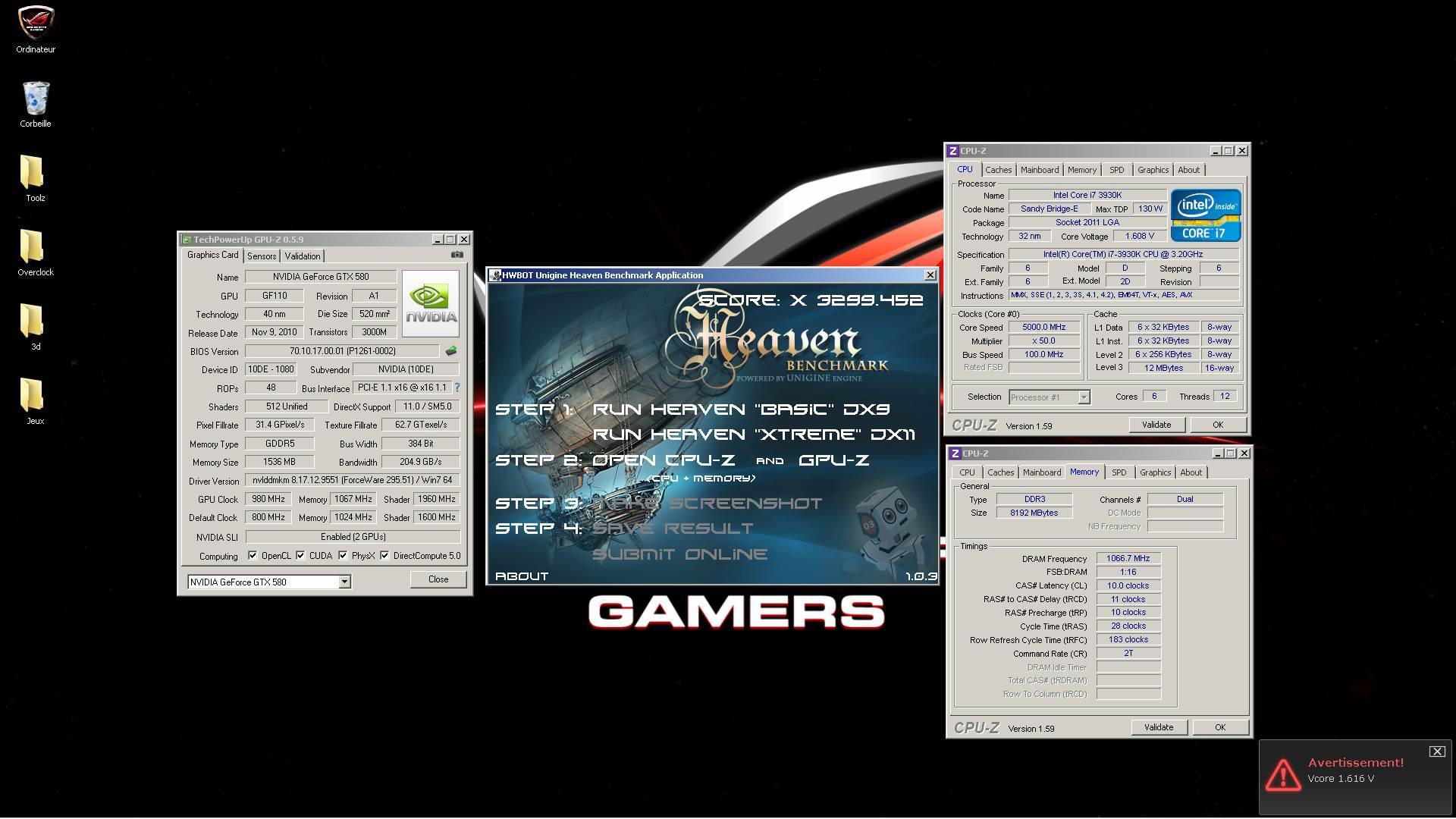Click the CAS# Latency 10.0 clocks value
This screenshot has width=1456, height=819.
1128,585
